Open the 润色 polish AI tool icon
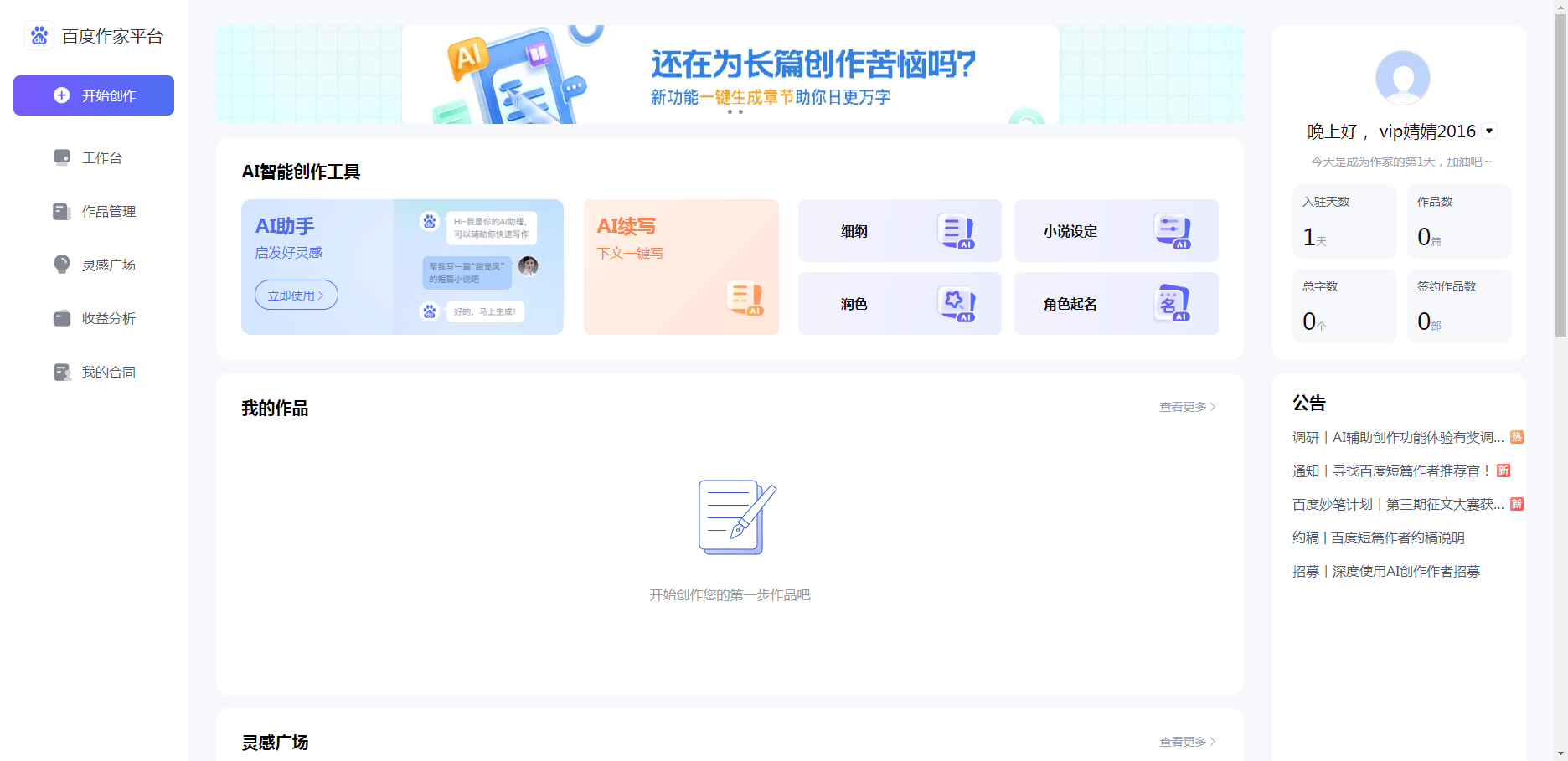 (956, 304)
